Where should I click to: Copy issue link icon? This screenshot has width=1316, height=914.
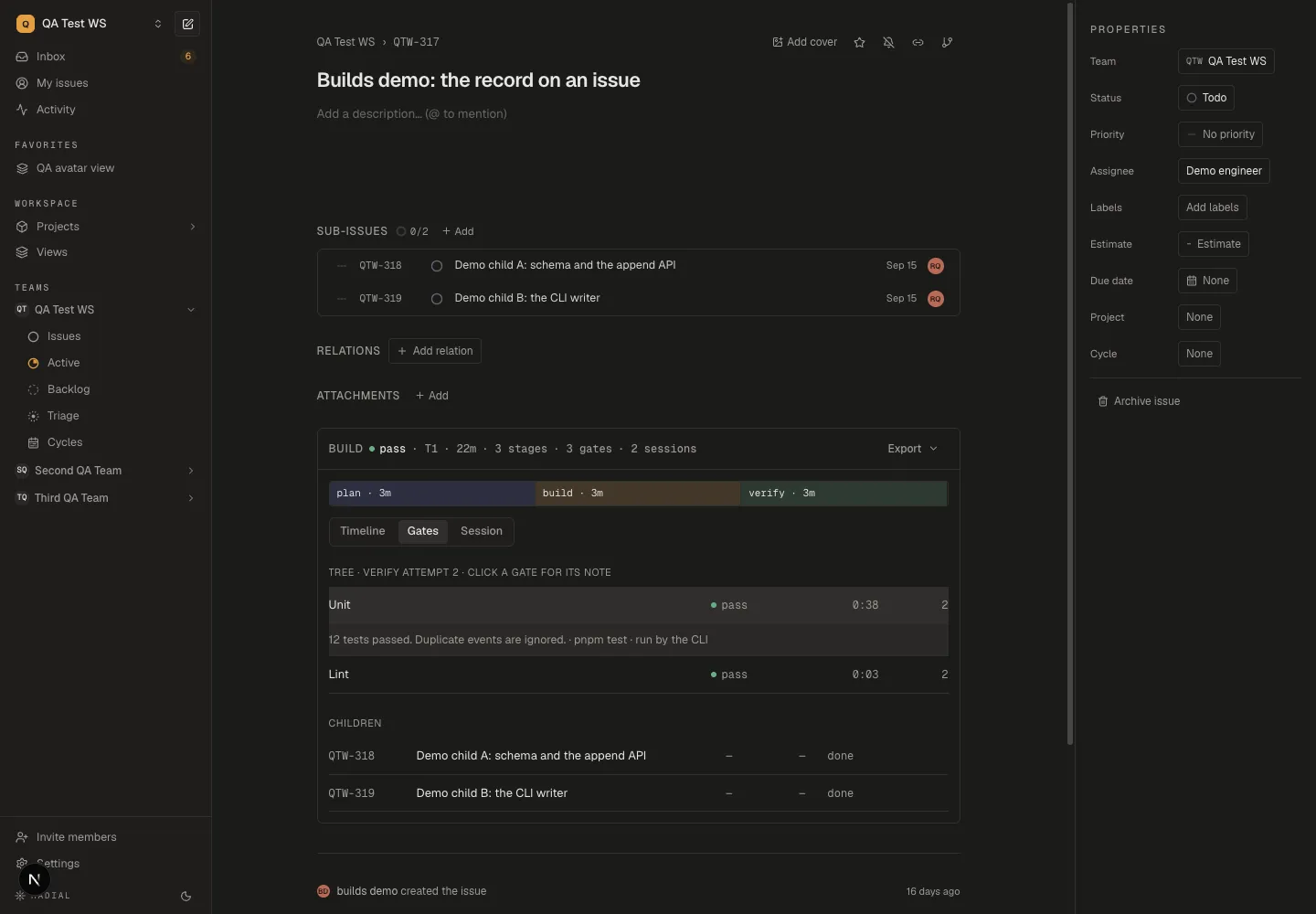[x=918, y=42]
